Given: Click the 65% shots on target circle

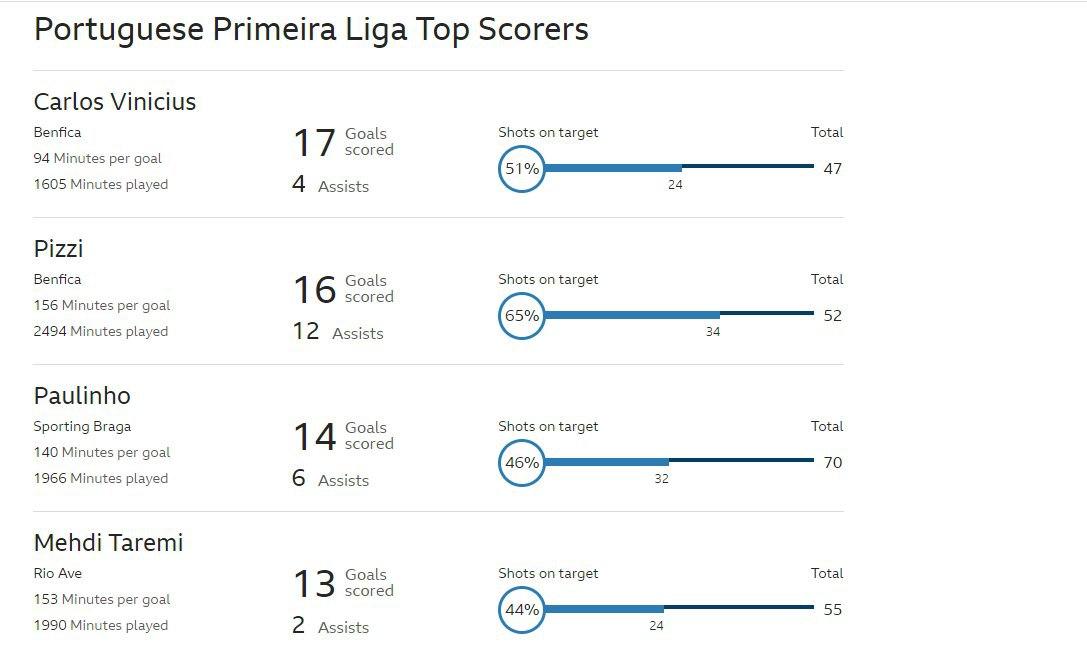Looking at the screenshot, I should (521, 315).
